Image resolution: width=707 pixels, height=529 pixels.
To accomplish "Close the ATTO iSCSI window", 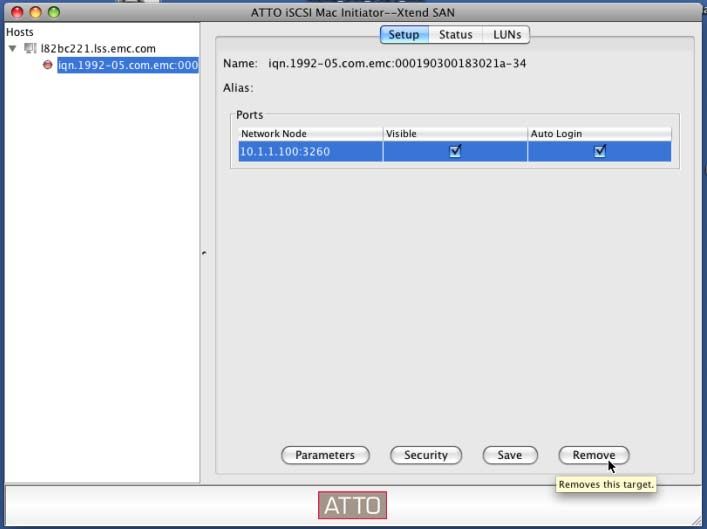I will coord(17,12).
